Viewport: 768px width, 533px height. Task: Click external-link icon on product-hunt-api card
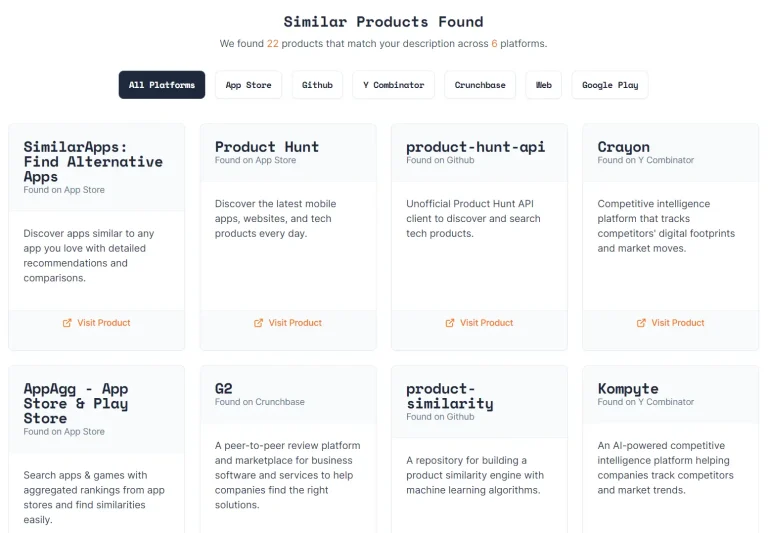450,323
